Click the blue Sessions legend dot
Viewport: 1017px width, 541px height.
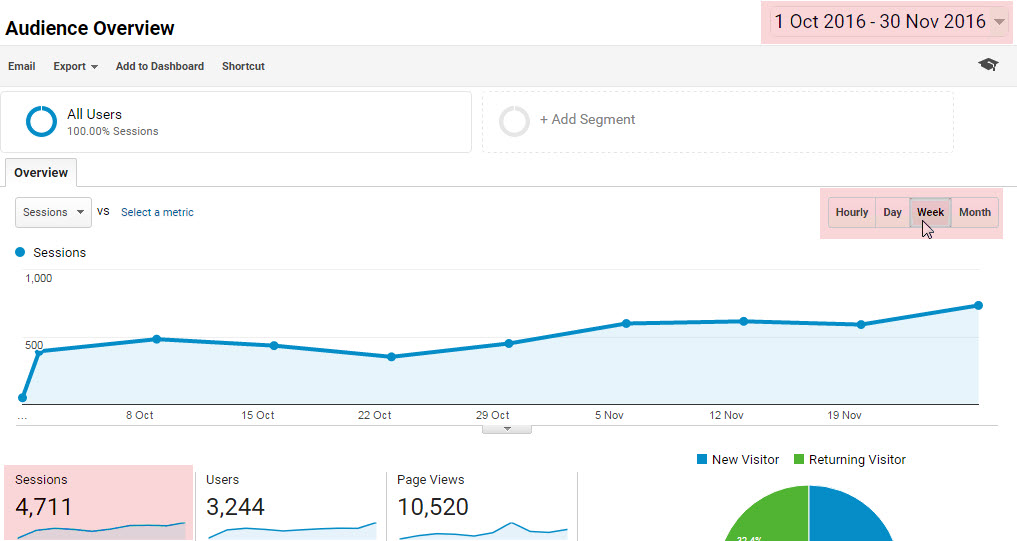coord(20,252)
